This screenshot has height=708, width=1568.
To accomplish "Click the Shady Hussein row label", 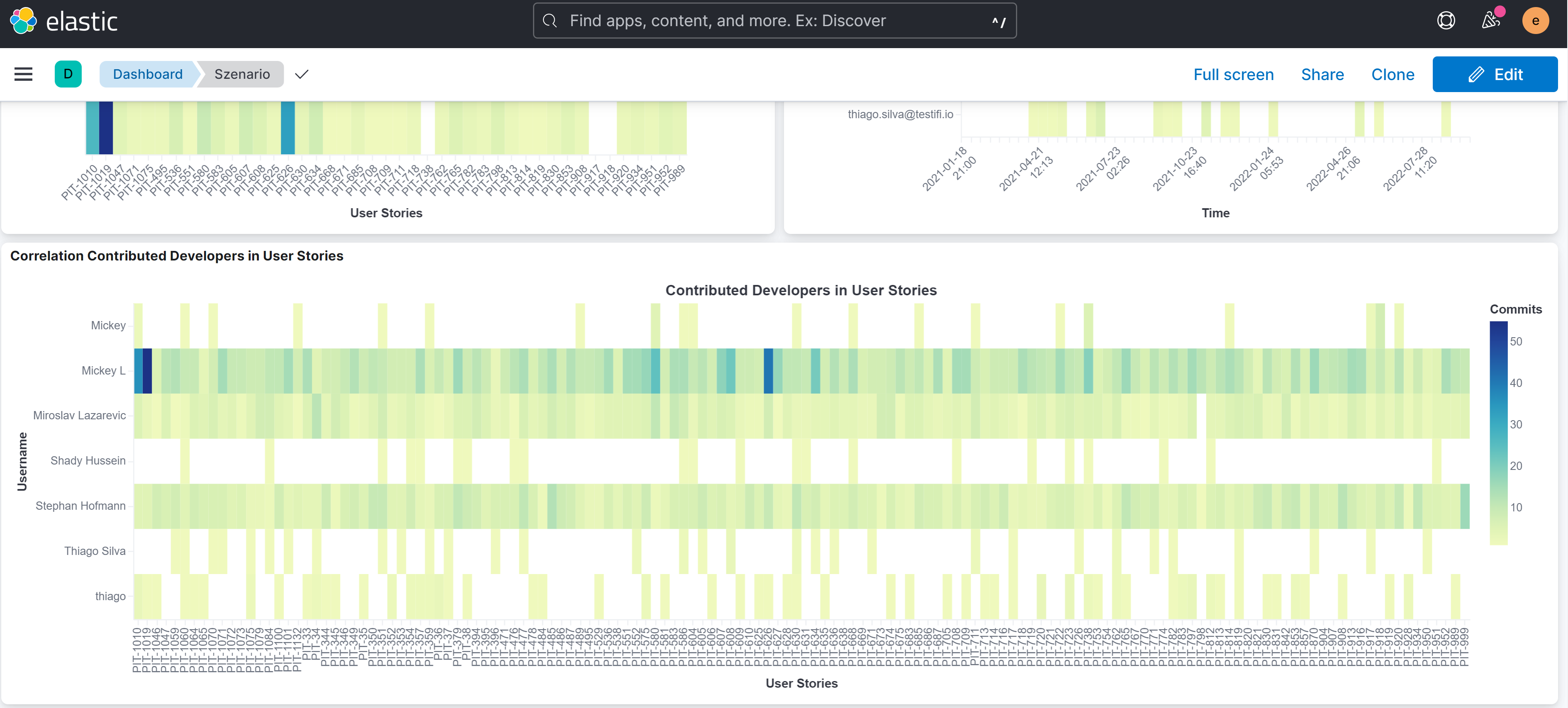I will point(88,461).
